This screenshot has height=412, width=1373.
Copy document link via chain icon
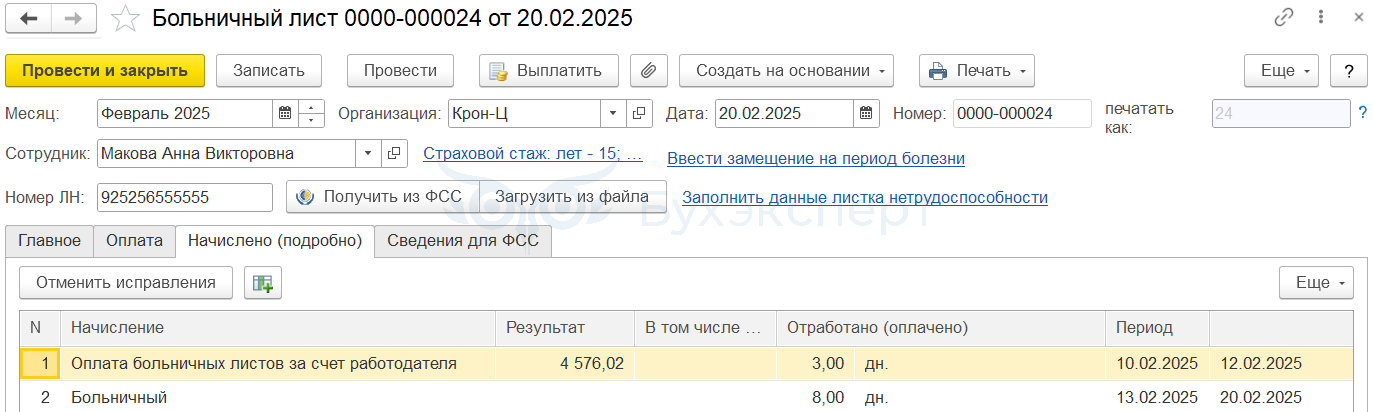[1284, 18]
